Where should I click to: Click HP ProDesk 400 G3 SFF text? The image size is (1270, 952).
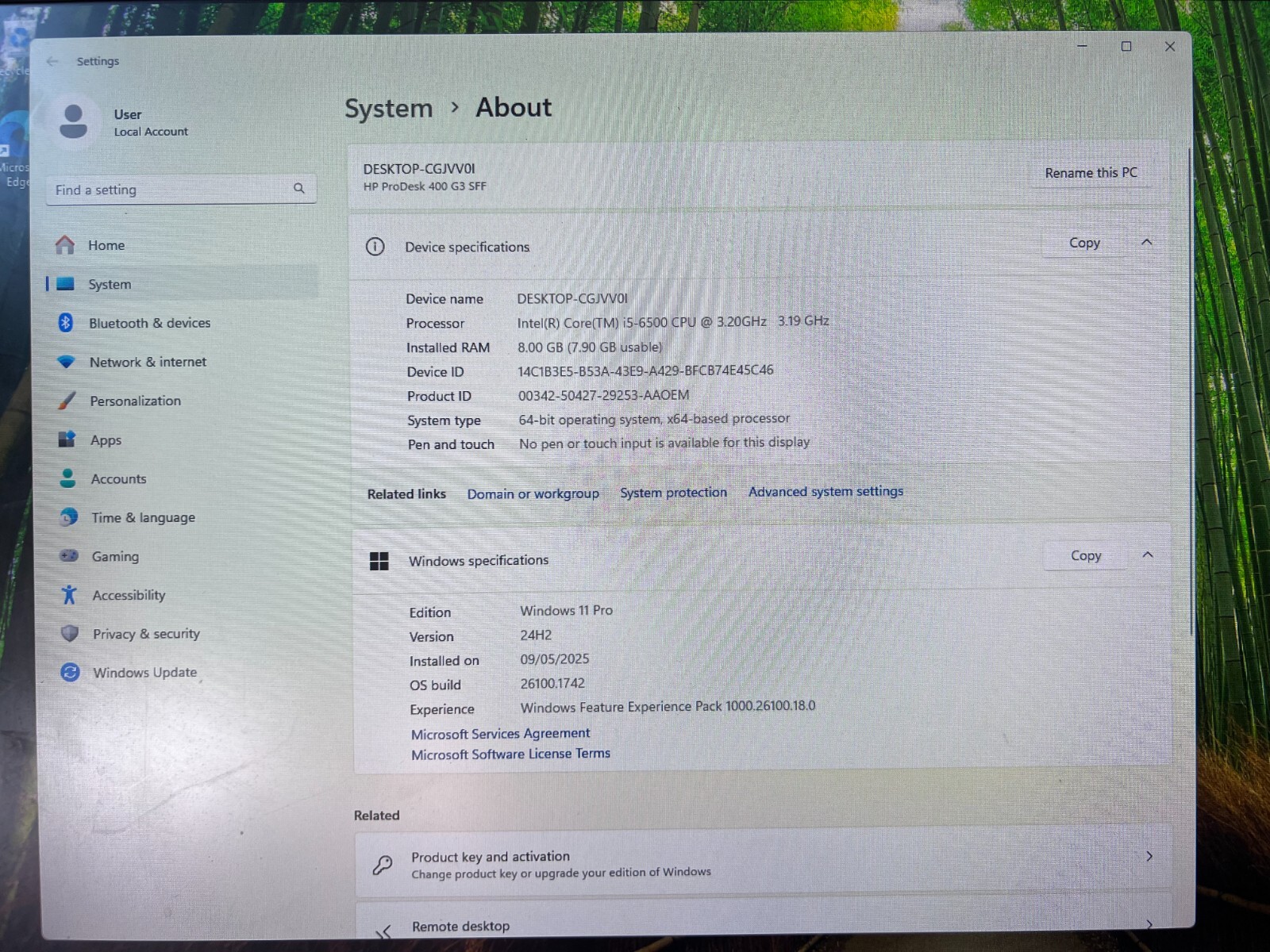tap(425, 186)
